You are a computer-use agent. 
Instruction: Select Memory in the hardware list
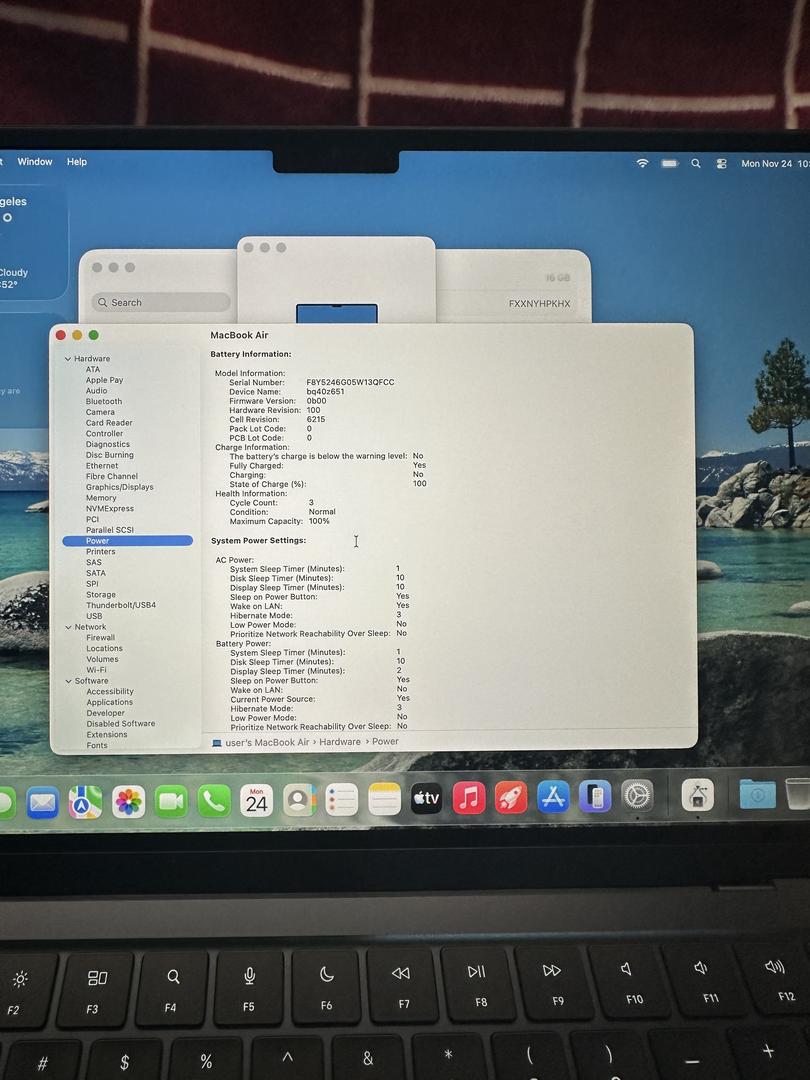click(x=101, y=498)
